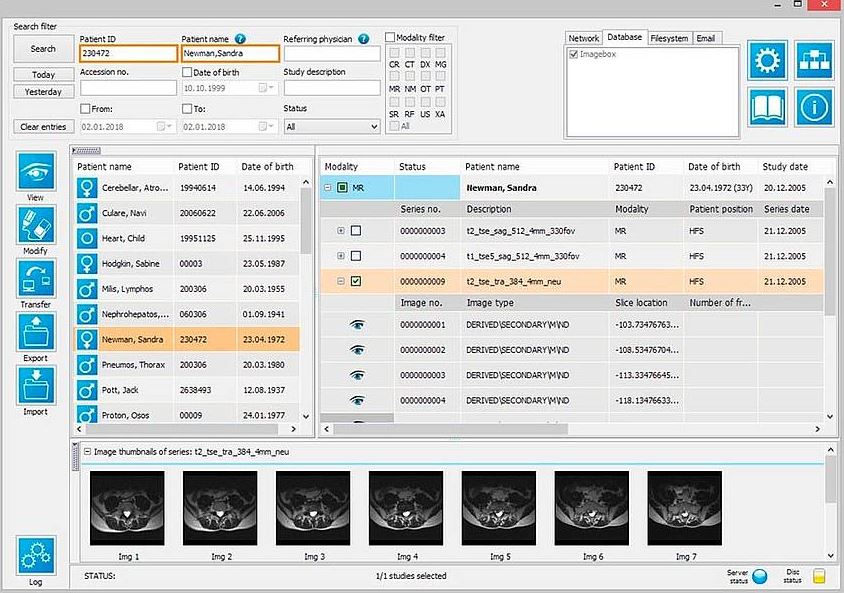The width and height of the screenshot is (844, 593).
Task: Uncheck series t2_tse_tra_384_4mm_neu checkbox
Action: 356,281
